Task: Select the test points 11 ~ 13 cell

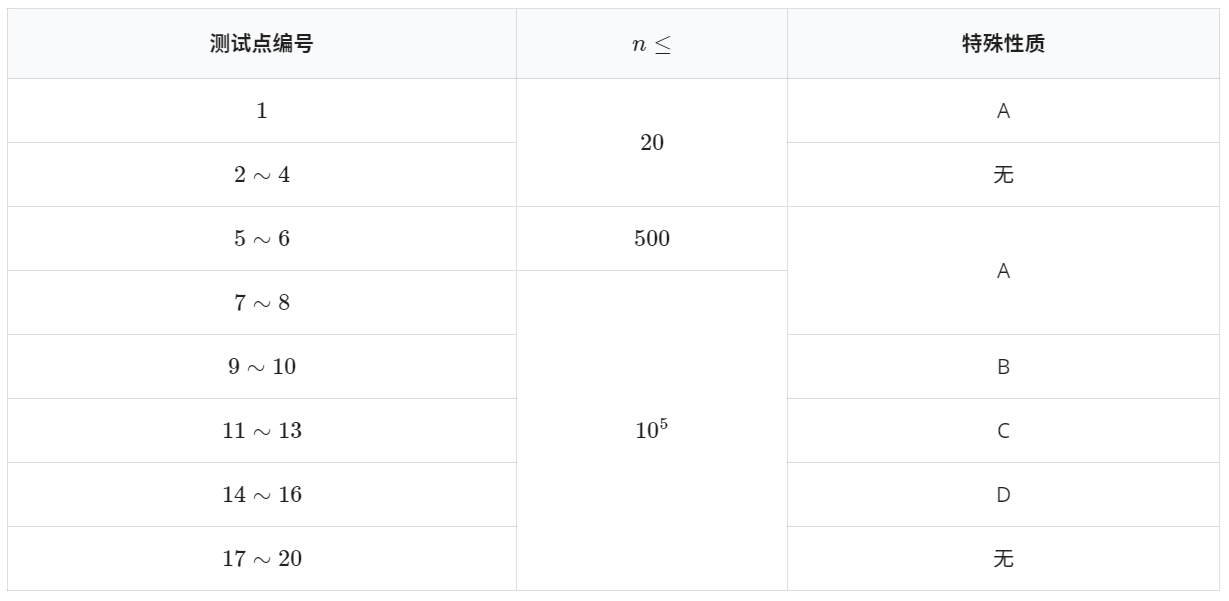Action: click(x=262, y=431)
